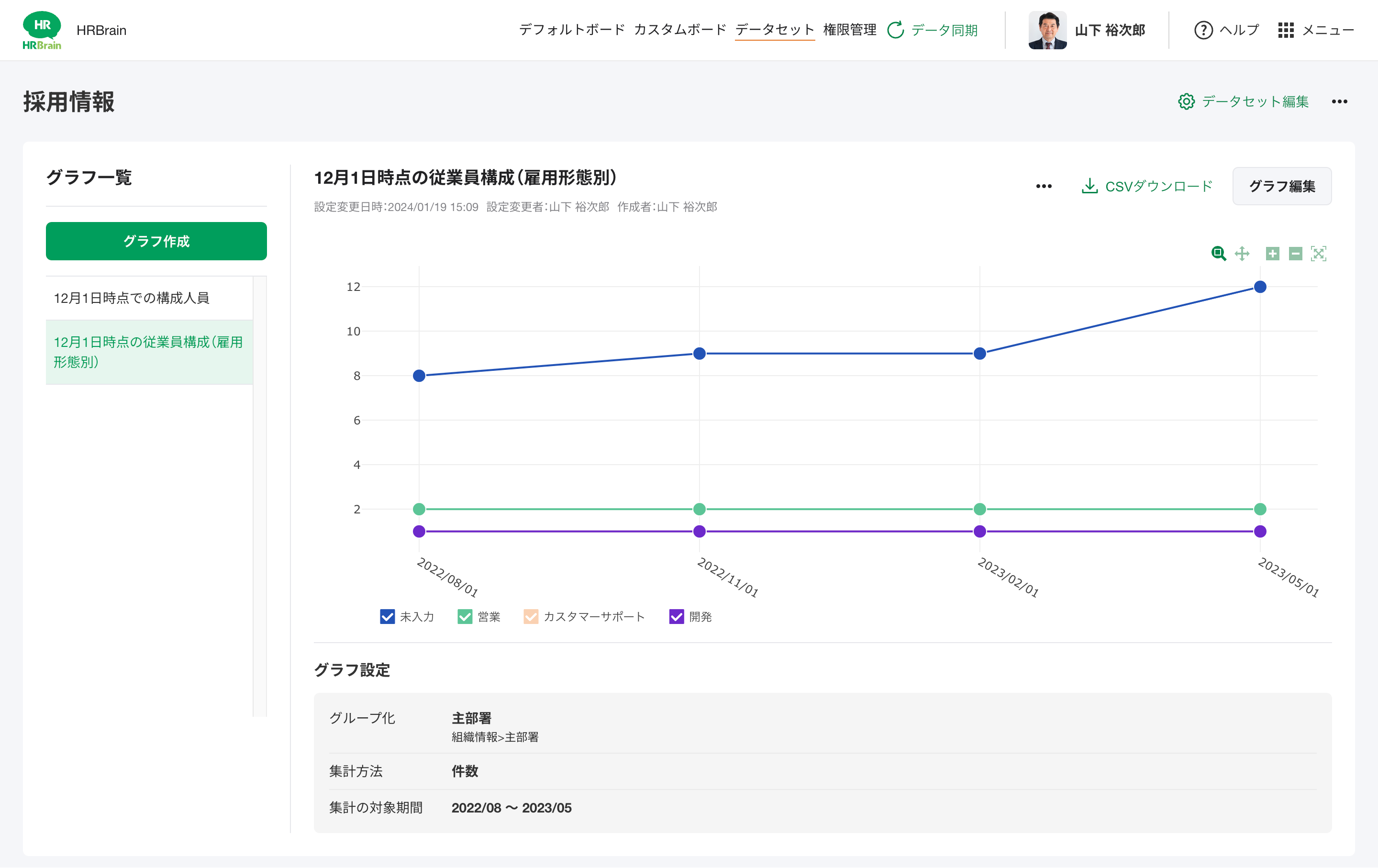
Task: Click the データセット編集 gear icon
Action: click(1186, 101)
